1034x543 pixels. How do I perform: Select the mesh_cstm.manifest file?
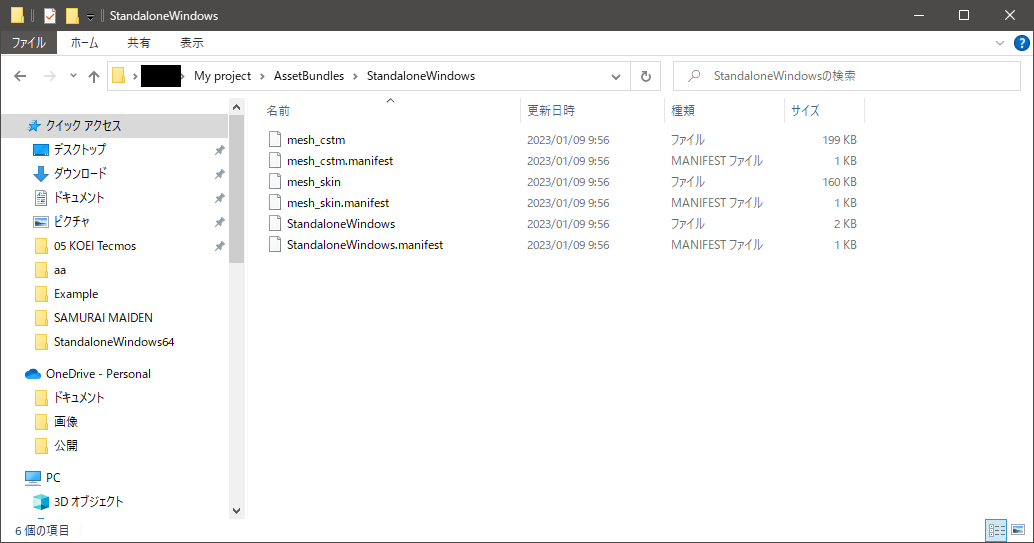click(340, 161)
